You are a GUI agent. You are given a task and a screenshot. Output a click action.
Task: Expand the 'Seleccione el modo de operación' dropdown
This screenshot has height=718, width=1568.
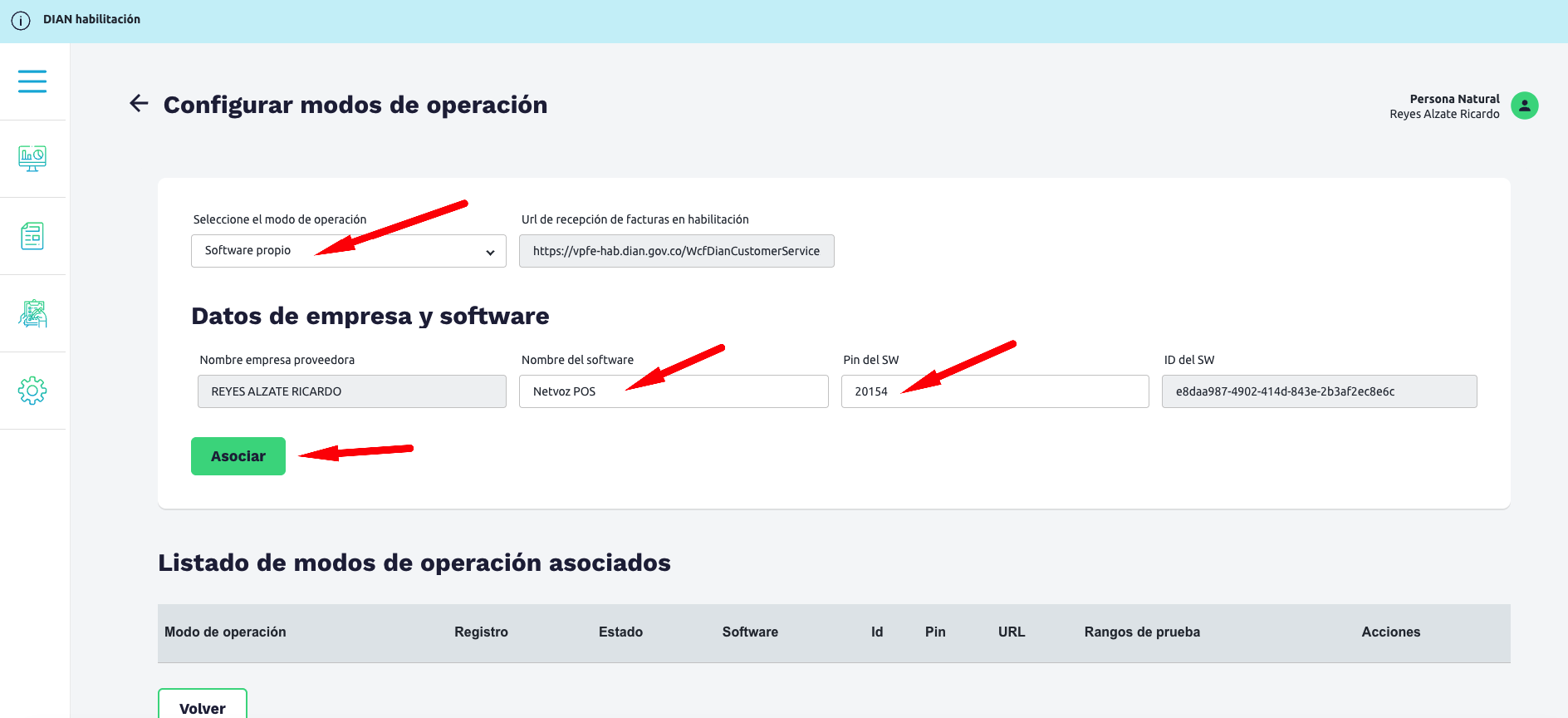click(x=348, y=251)
